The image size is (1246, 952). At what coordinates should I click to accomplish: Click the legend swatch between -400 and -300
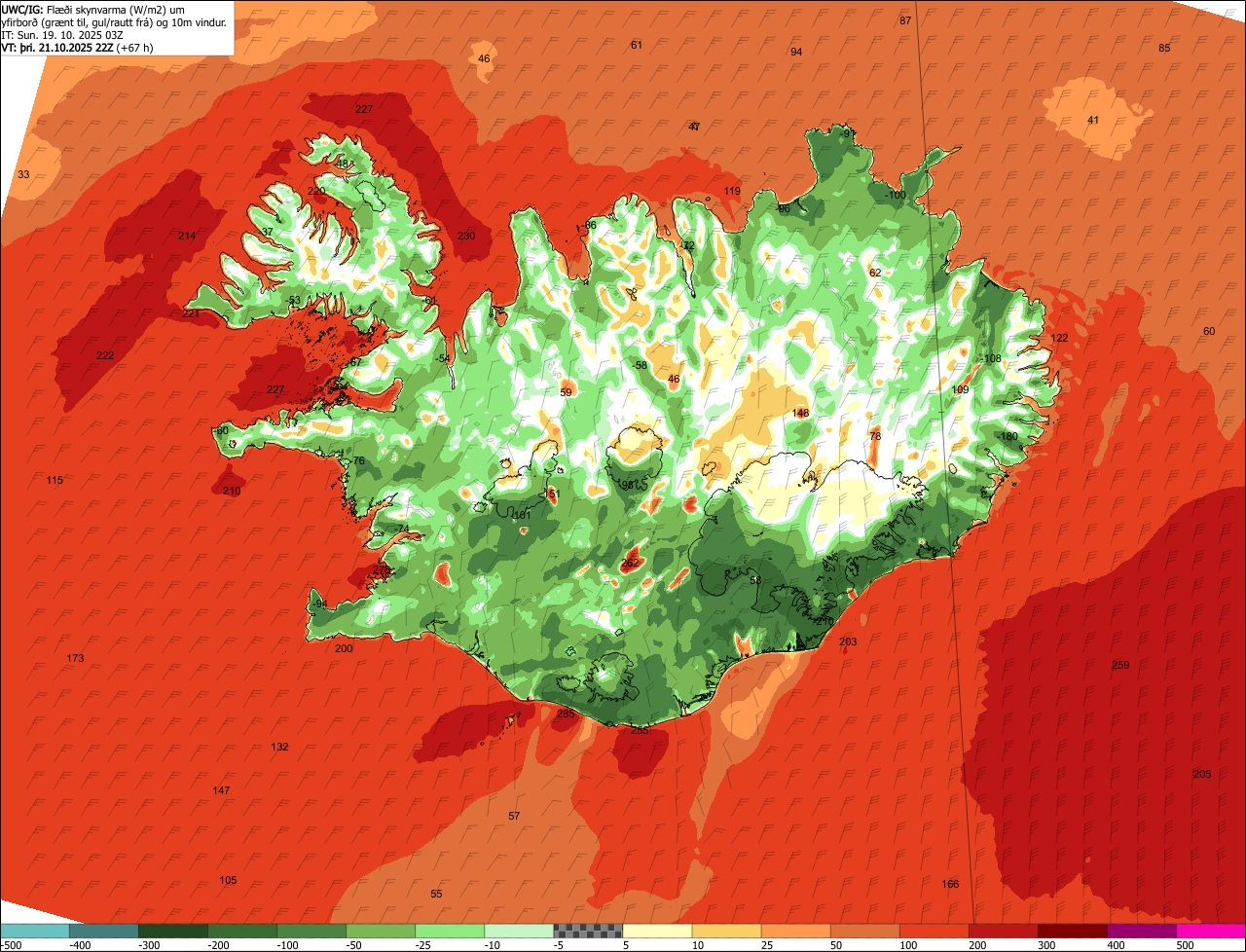103,931
